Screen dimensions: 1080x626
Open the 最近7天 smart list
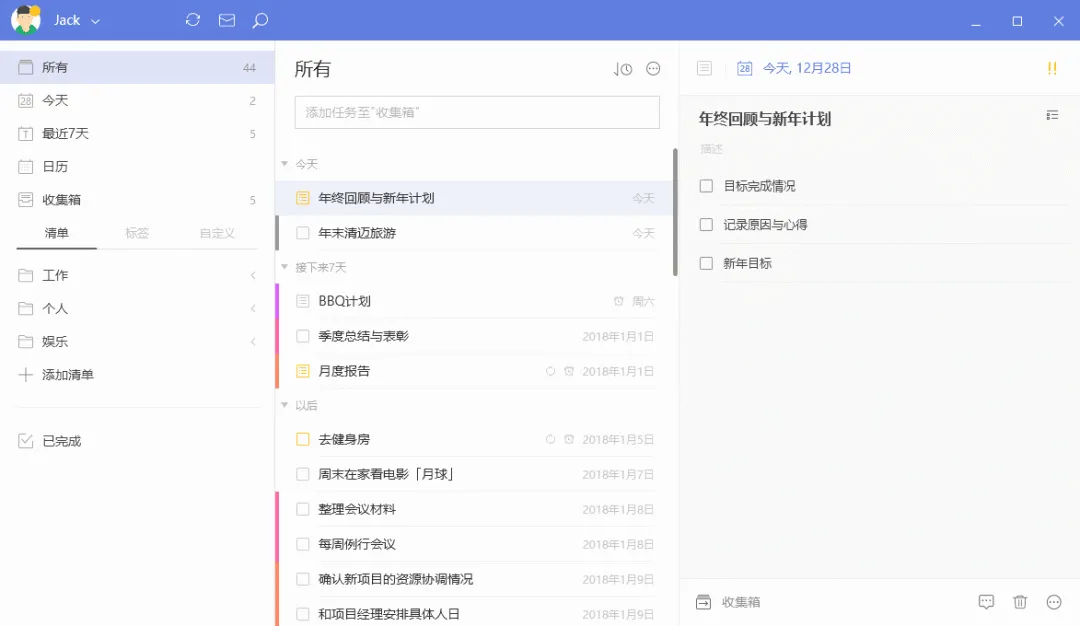click(137, 134)
